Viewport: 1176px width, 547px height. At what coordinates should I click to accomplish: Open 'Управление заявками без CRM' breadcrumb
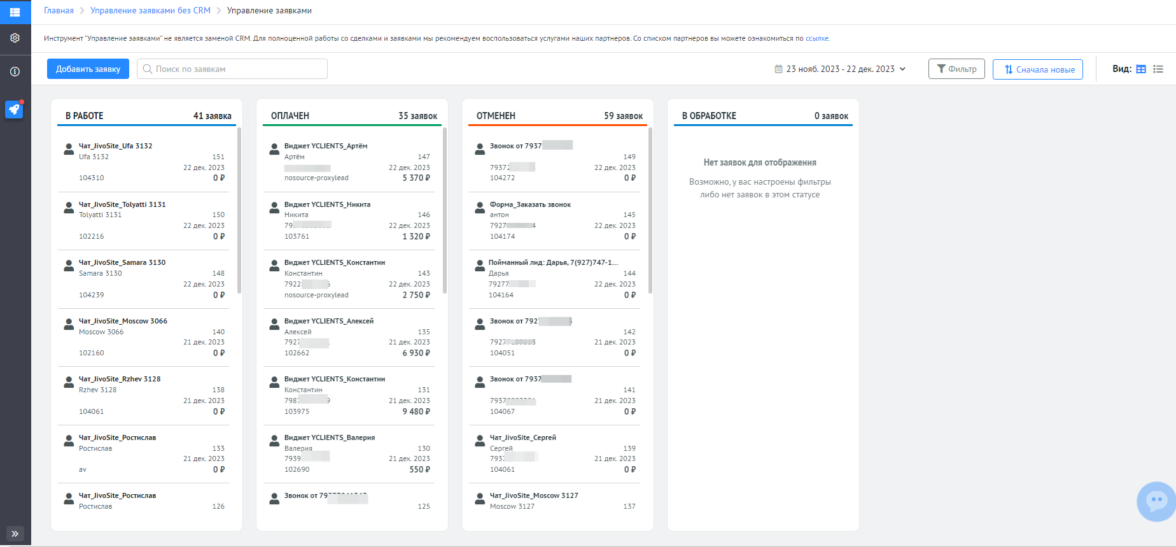click(149, 10)
